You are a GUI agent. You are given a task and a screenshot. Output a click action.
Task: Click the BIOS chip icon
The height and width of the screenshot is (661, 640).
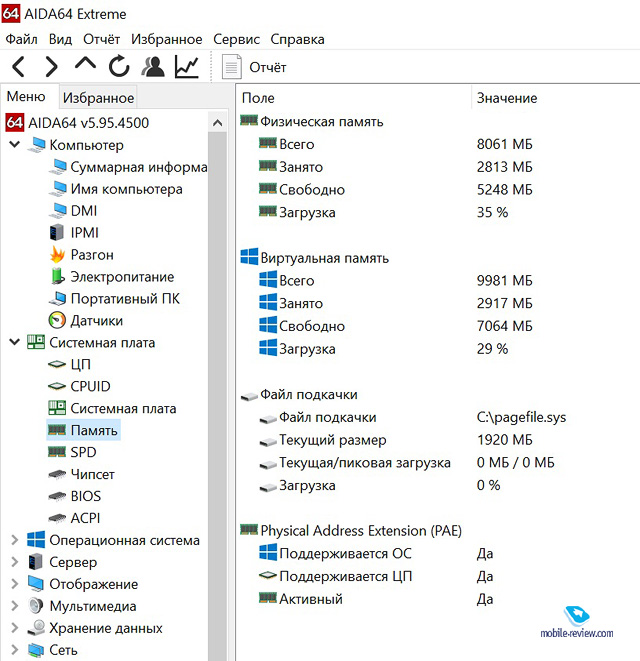(x=57, y=496)
